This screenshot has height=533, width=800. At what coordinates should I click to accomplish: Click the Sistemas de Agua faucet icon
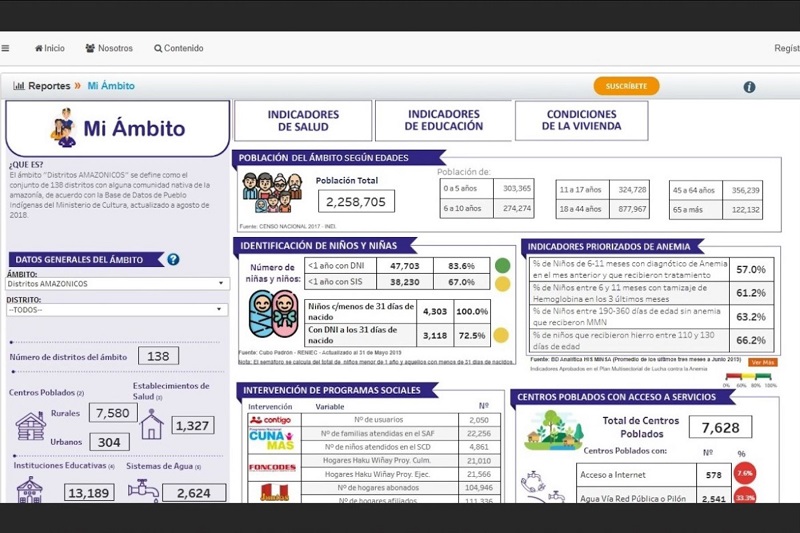143,491
